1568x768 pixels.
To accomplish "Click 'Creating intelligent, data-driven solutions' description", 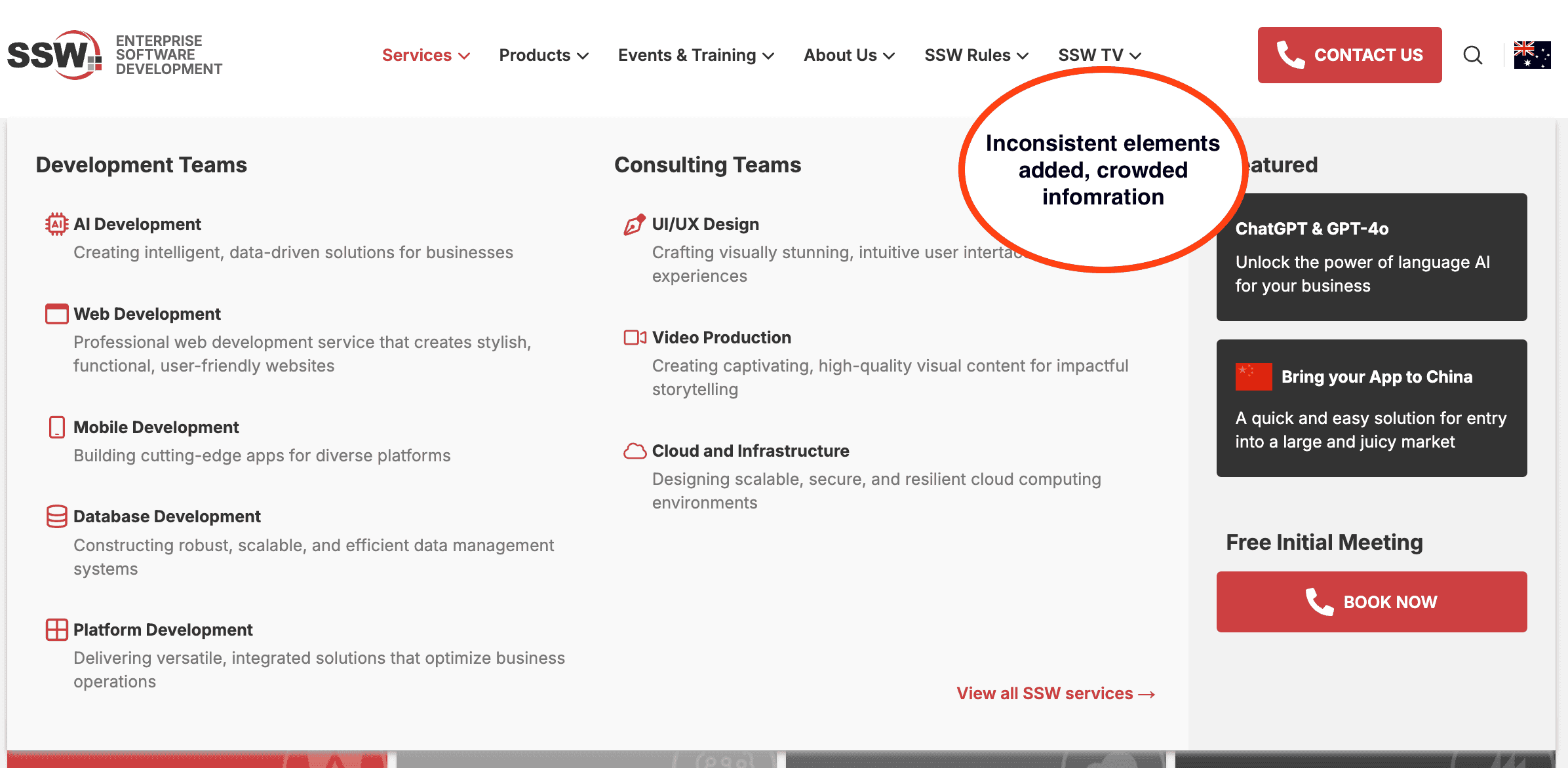I will (x=293, y=252).
